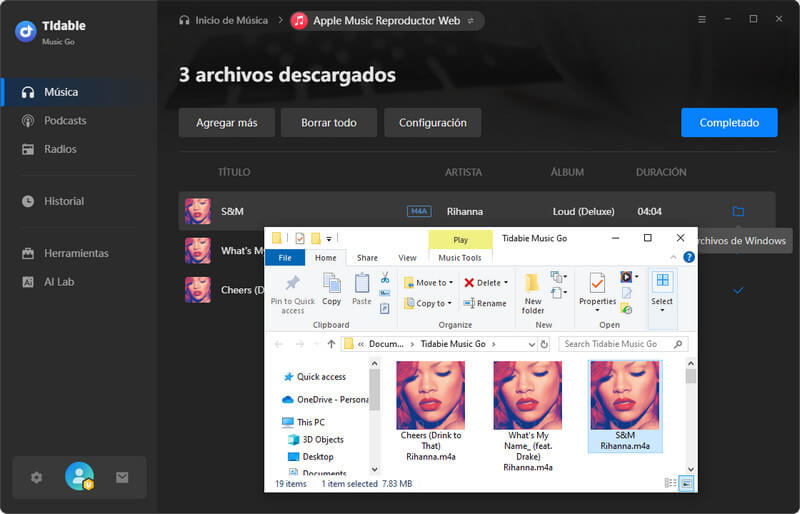Click the user profile avatar icon
Viewport: 800px width, 514px height.
[79, 477]
